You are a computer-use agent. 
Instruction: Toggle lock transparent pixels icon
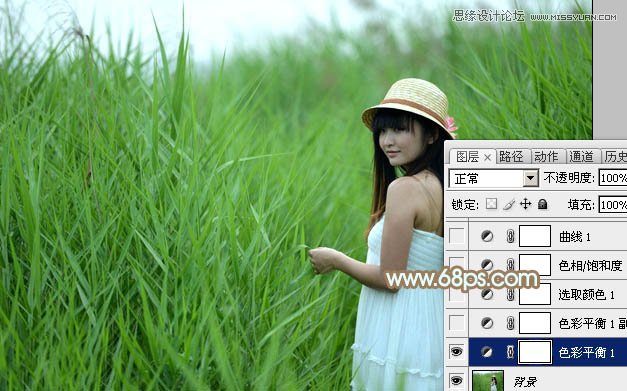(491, 204)
